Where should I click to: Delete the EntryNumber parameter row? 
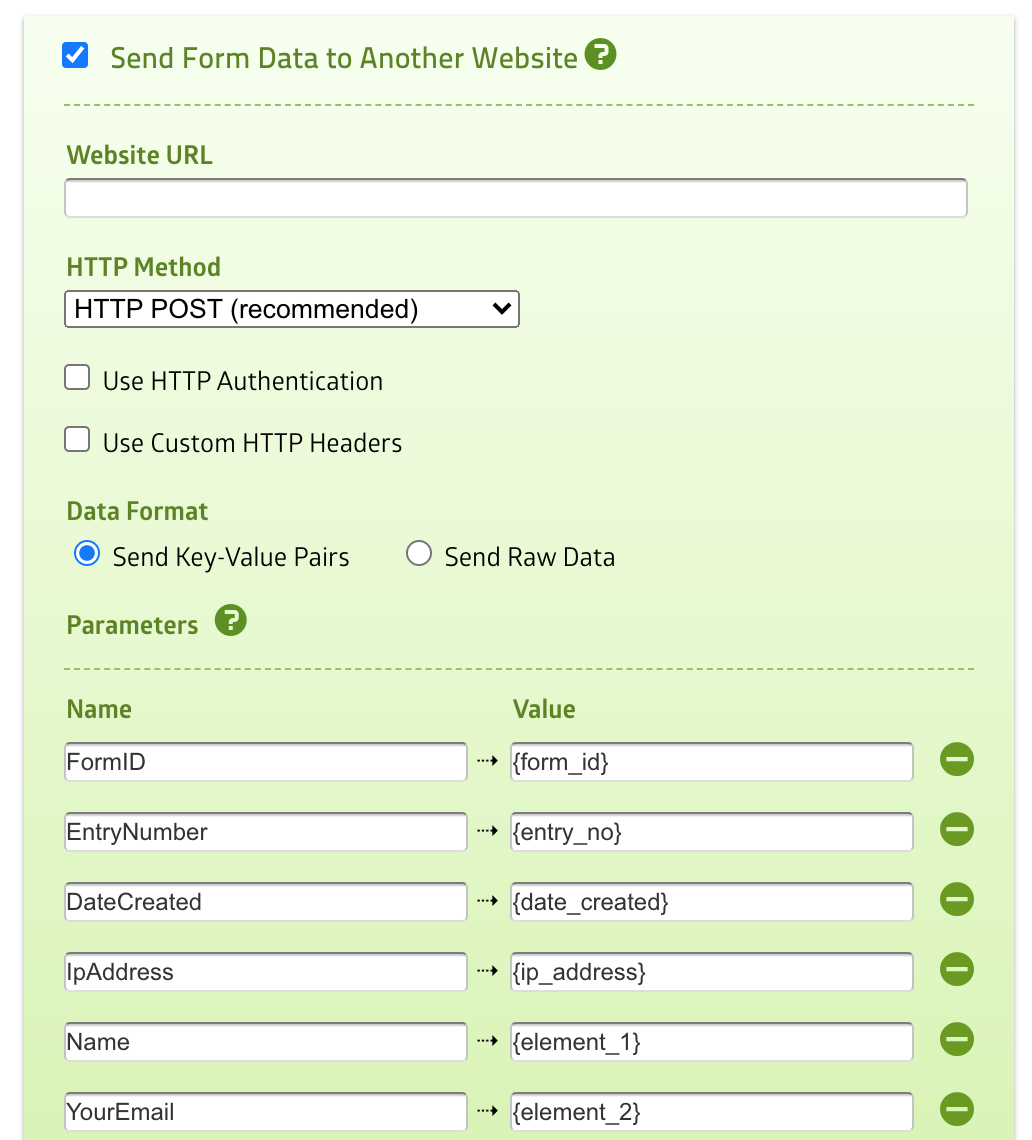tap(957, 831)
